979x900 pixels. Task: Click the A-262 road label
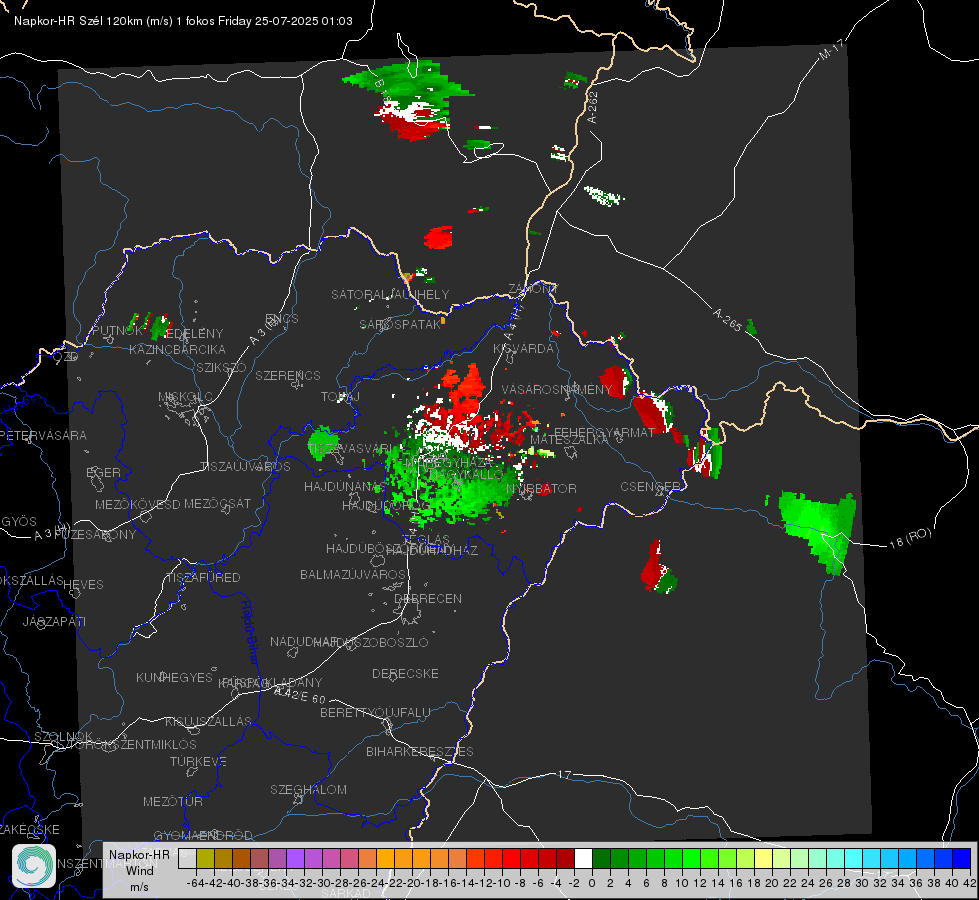point(593,107)
